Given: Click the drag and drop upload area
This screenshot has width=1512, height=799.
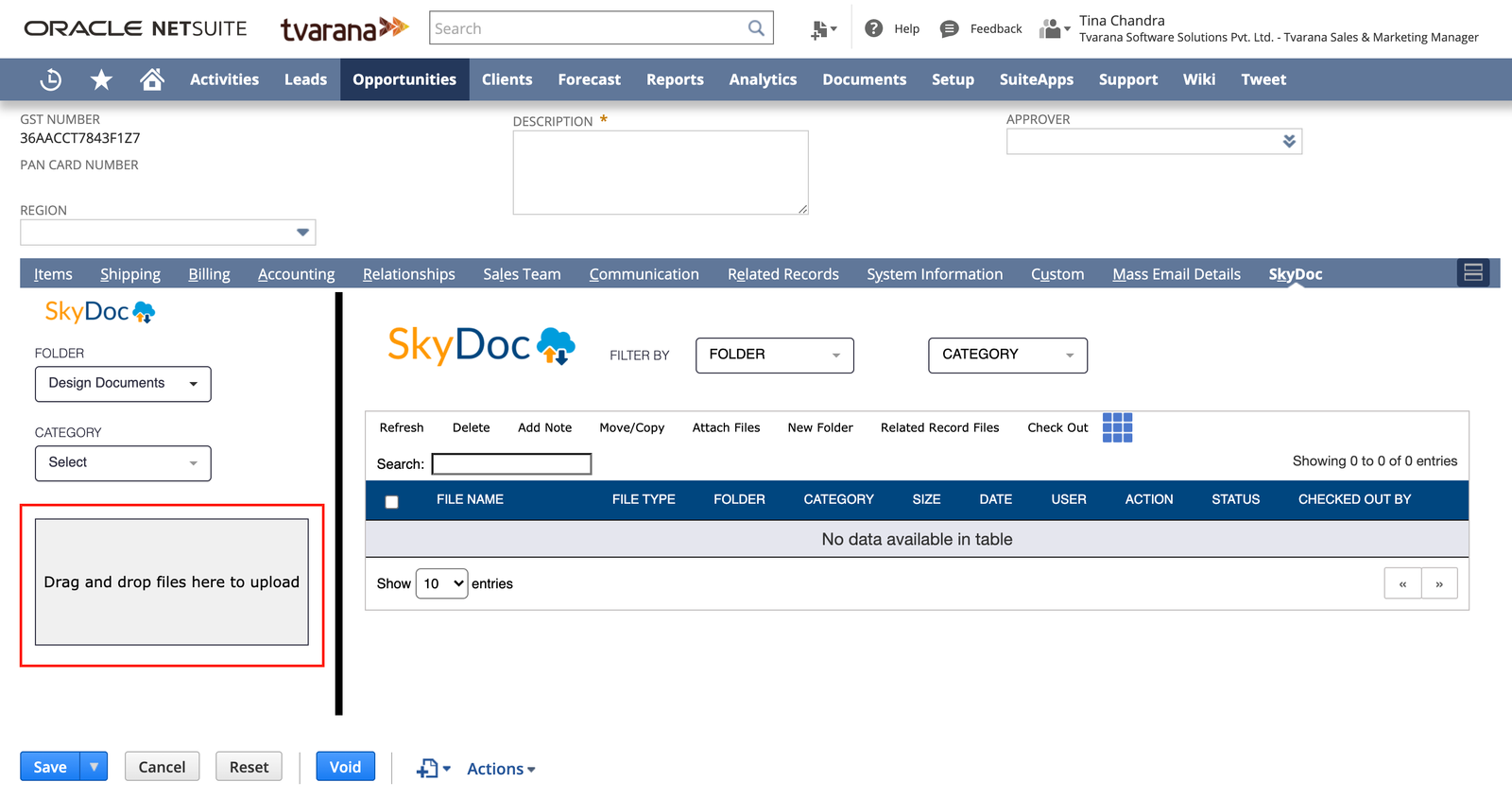Looking at the screenshot, I should coord(172,582).
